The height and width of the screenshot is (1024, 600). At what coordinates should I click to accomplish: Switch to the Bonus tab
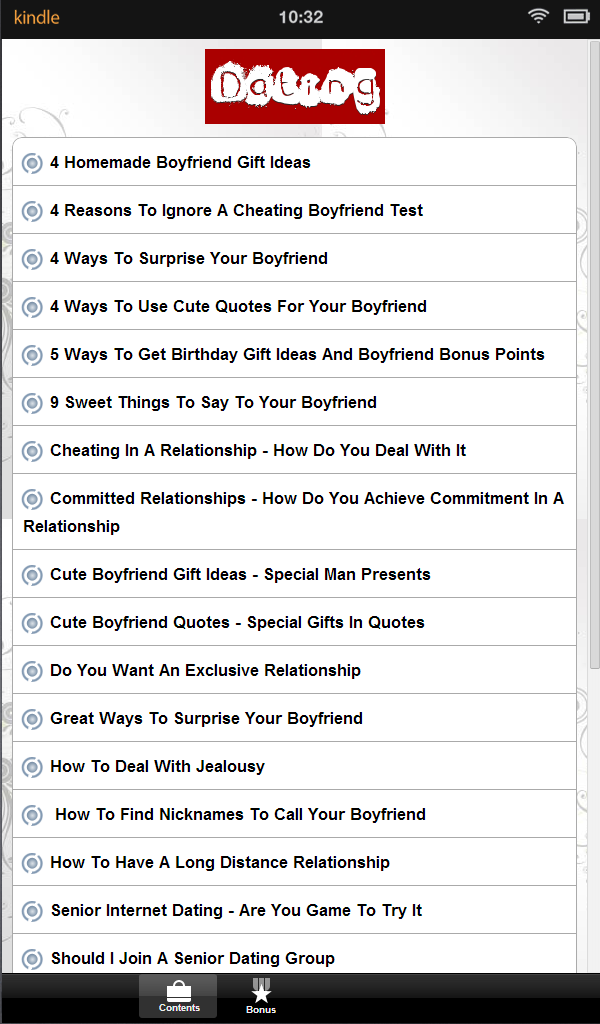[x=261, y=996]
